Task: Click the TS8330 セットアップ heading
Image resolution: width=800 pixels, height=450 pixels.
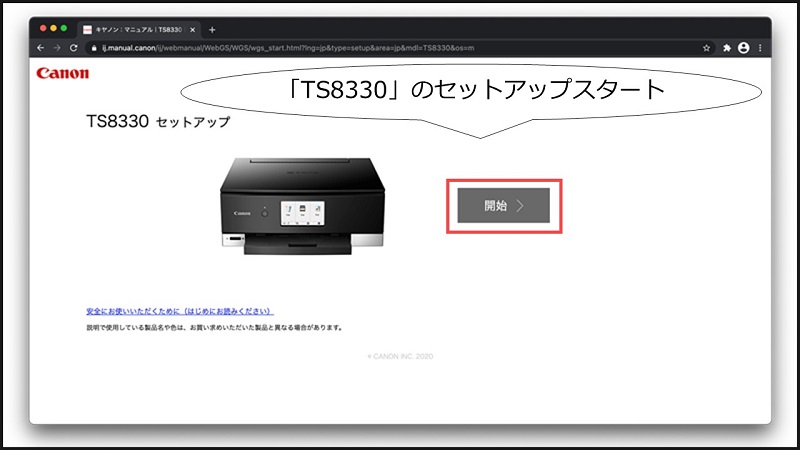Action: point(158,121)
